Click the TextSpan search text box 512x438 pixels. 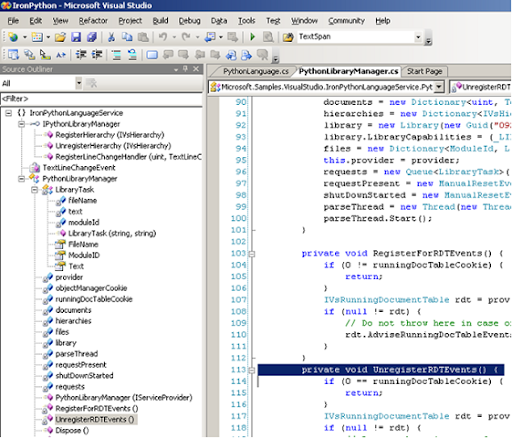(356, 37)
